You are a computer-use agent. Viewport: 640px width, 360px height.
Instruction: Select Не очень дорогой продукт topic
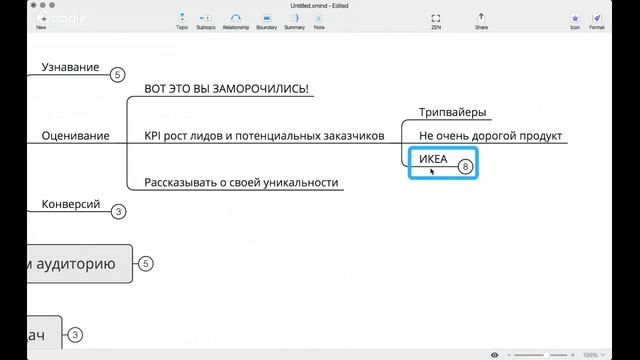point(490,136)
